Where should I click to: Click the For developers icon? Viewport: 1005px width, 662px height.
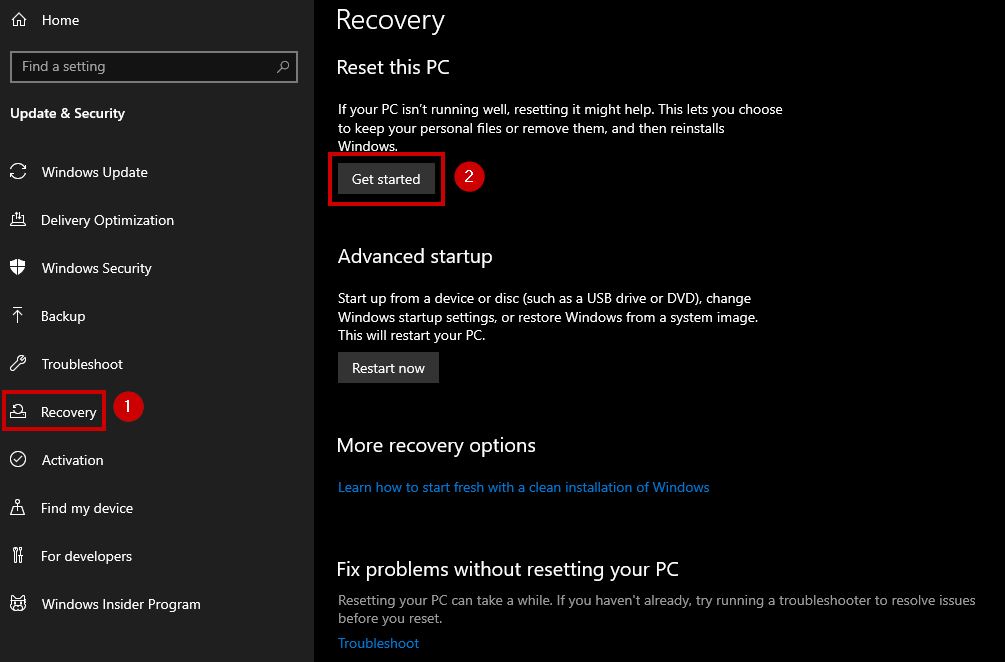(18, 556)
